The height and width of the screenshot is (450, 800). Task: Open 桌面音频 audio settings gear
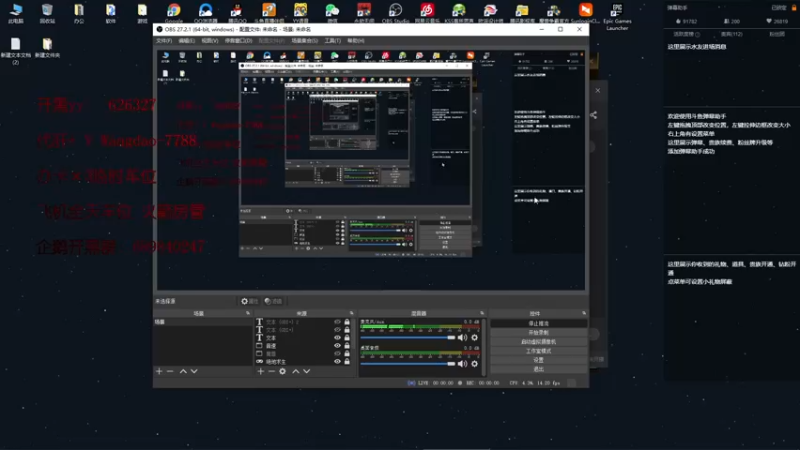tap(474, 364)
